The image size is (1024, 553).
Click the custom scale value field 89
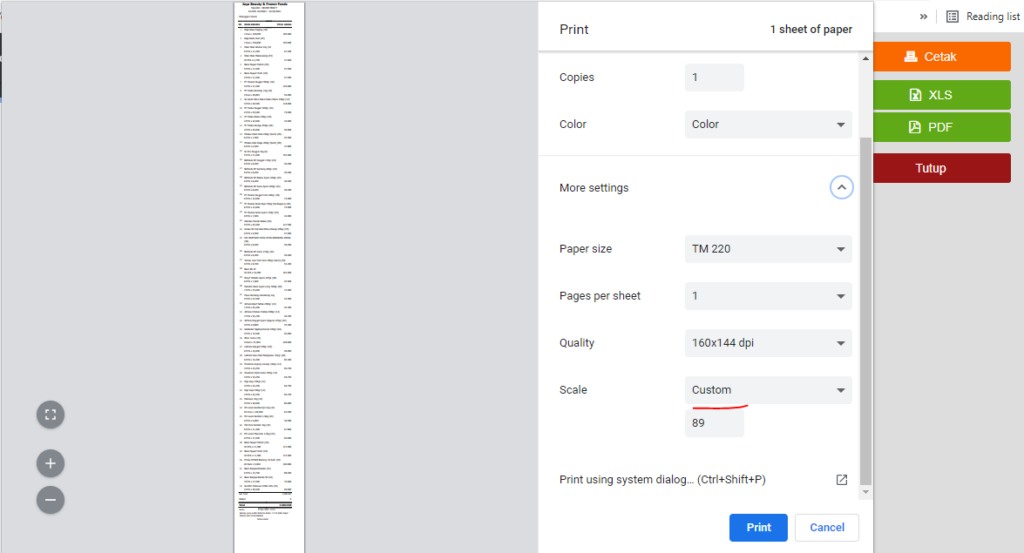point(714,423)
